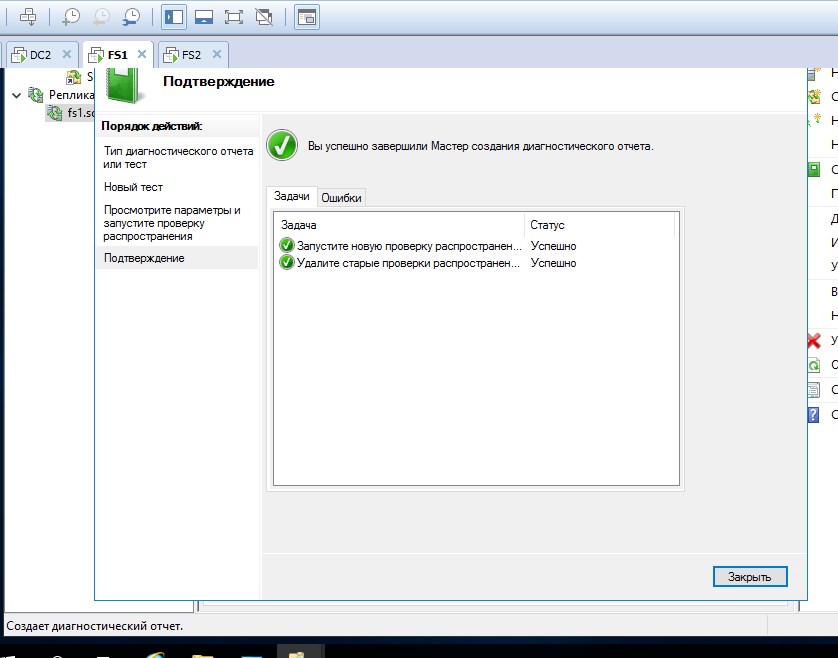Viewport: 838px width, 658px height.
Task: Click the Задача column header
Action: pos(399,225)
